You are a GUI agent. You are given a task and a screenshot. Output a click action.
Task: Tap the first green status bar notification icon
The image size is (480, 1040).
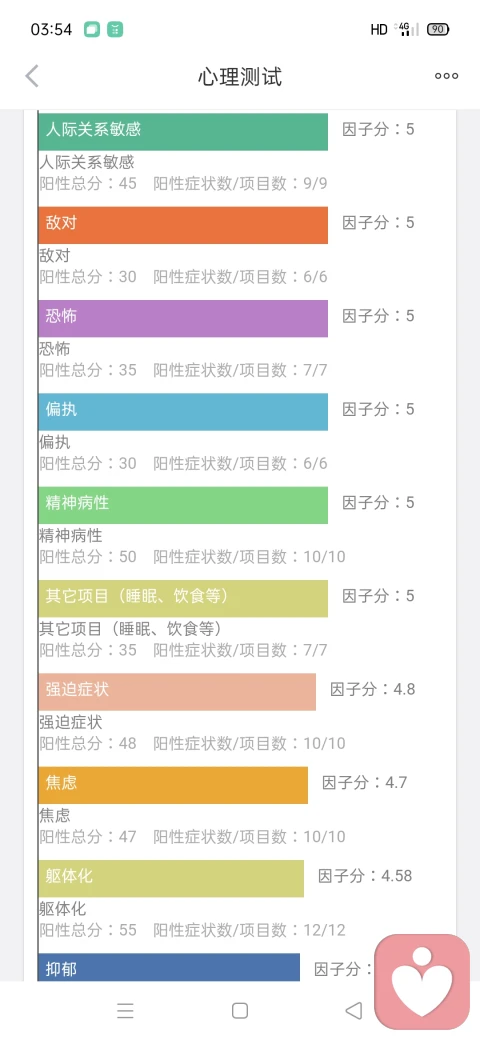(x=92, y=29)
